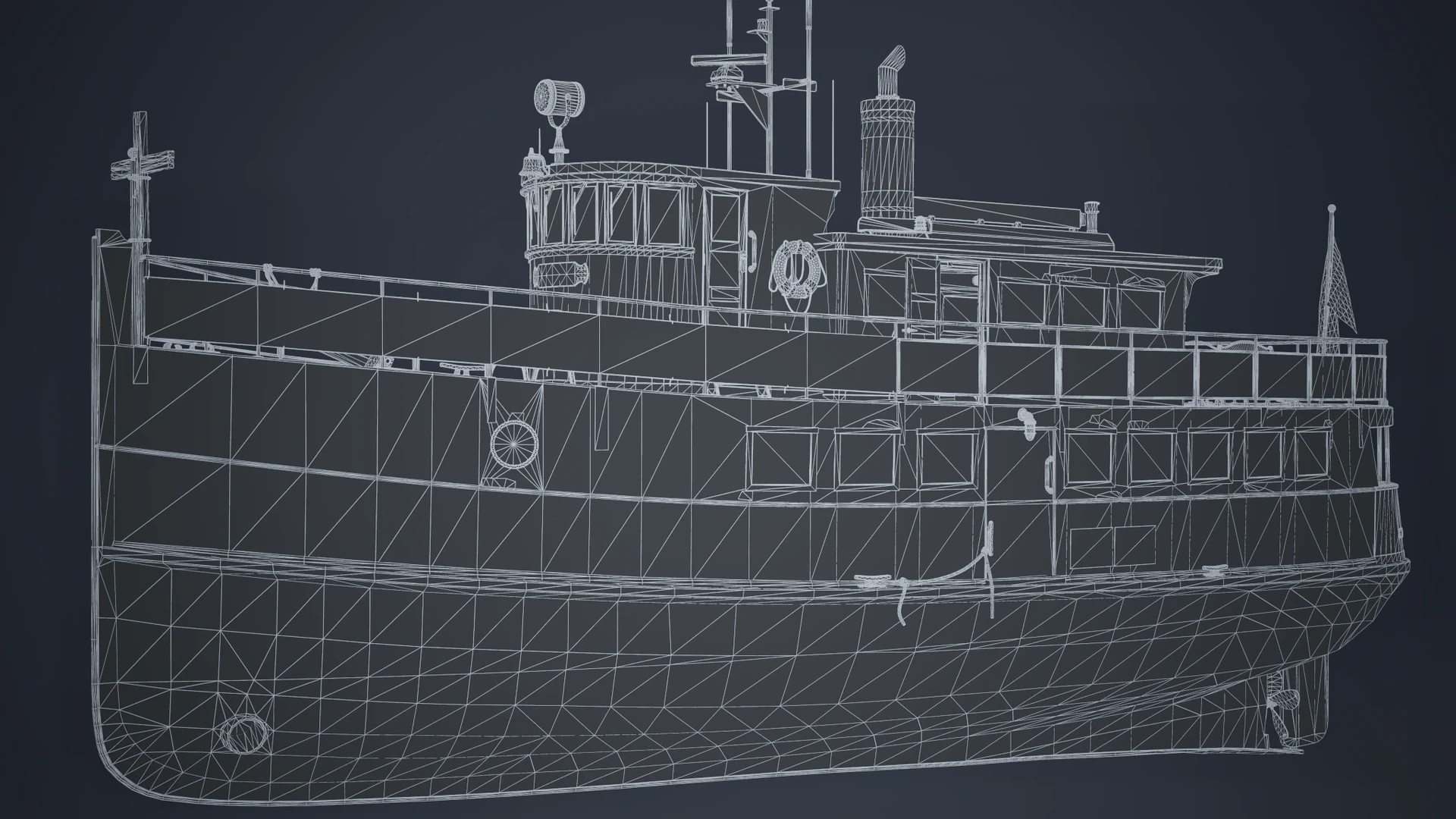Screen dimensions: 1456x819
Task: Click the first lower-deck cabin window
Action: tap(783, 457)
